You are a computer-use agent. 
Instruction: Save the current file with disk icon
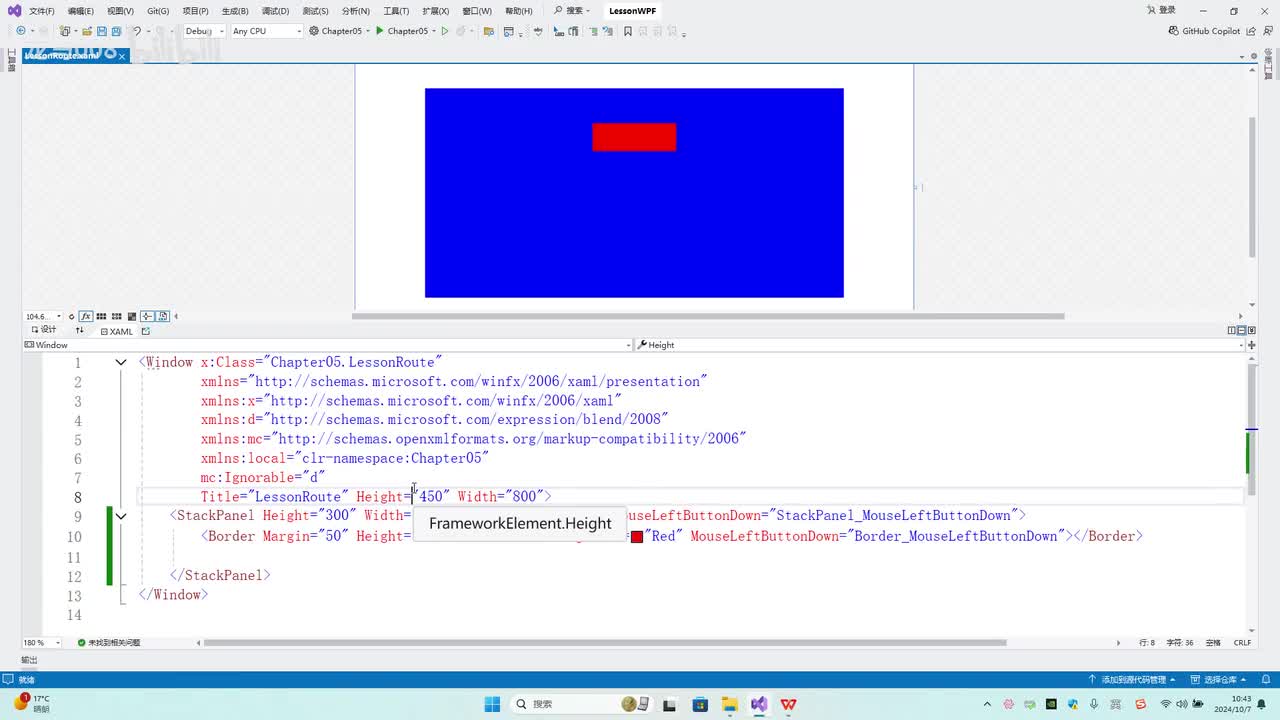(101, 31)
